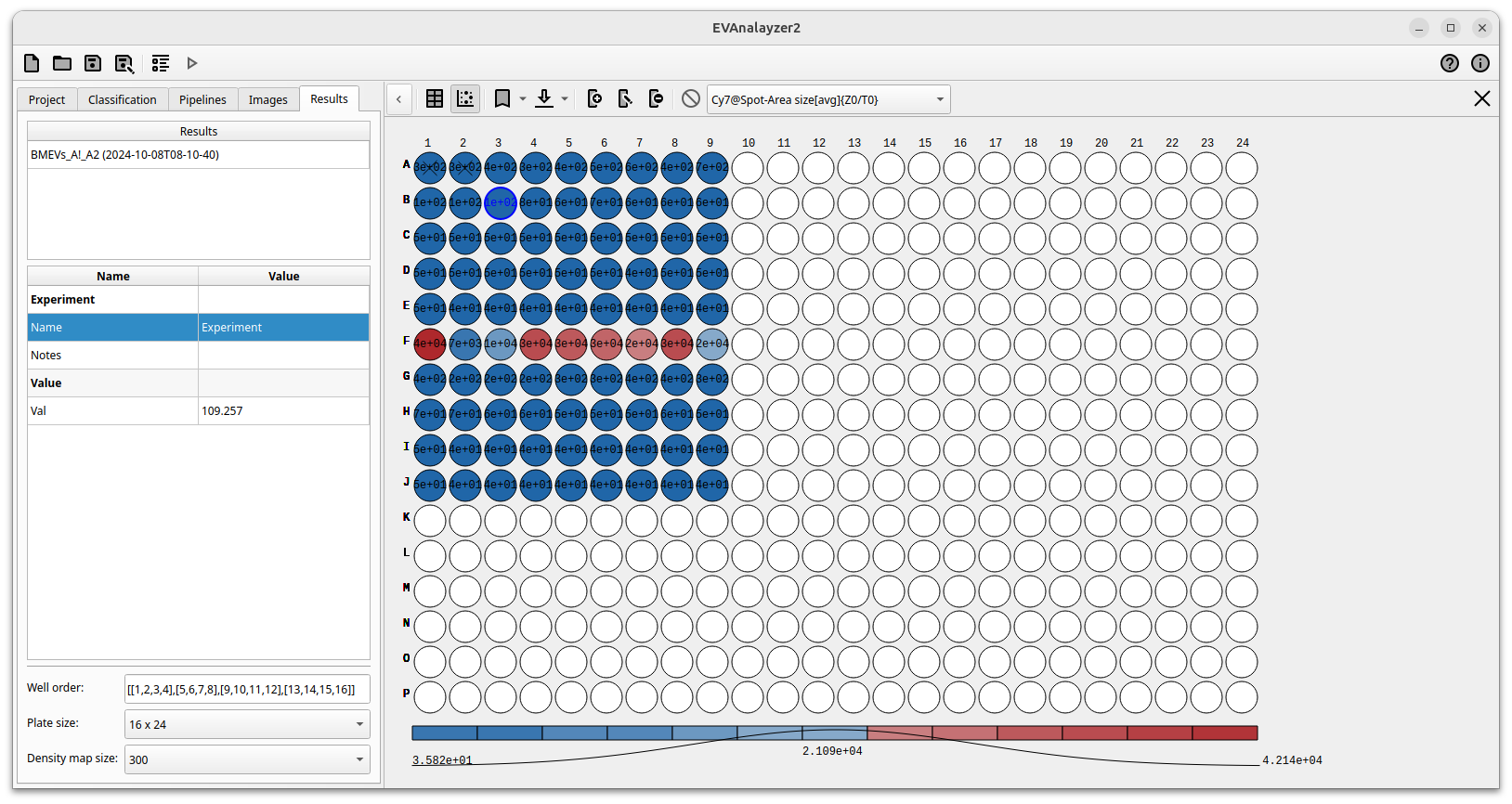Open the Classification tab

(x=123, y=99)
